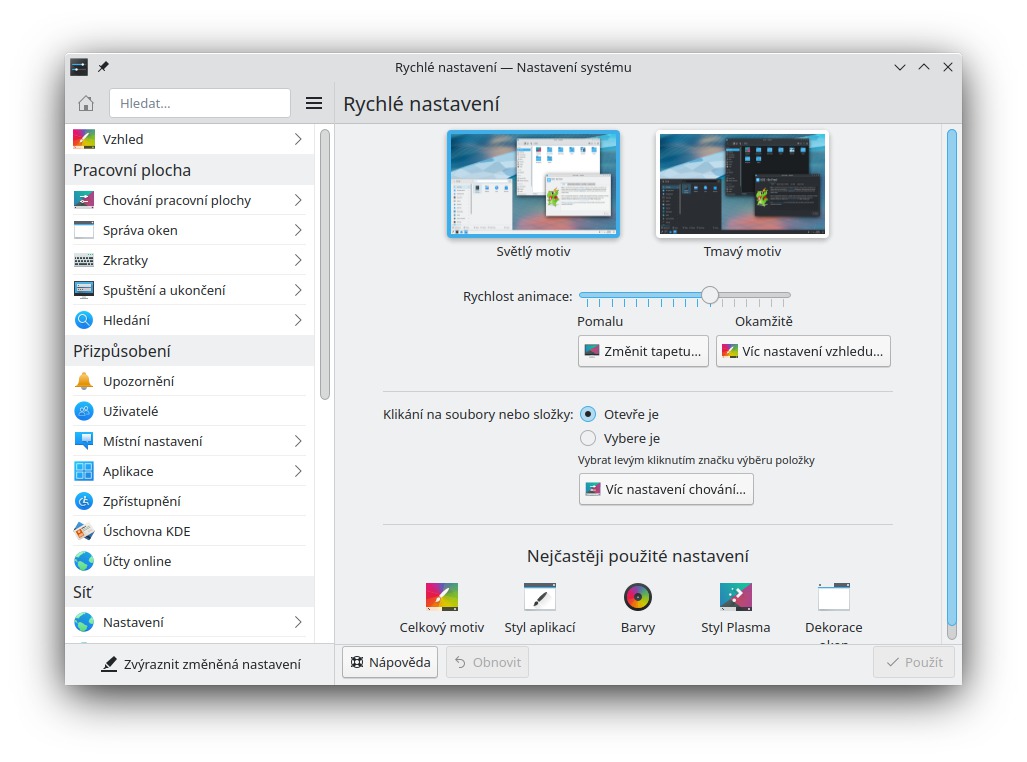Pin the window using the pin icon
Image resolution: width=1027 pixels, height=762 pixels.
[103, 67]
